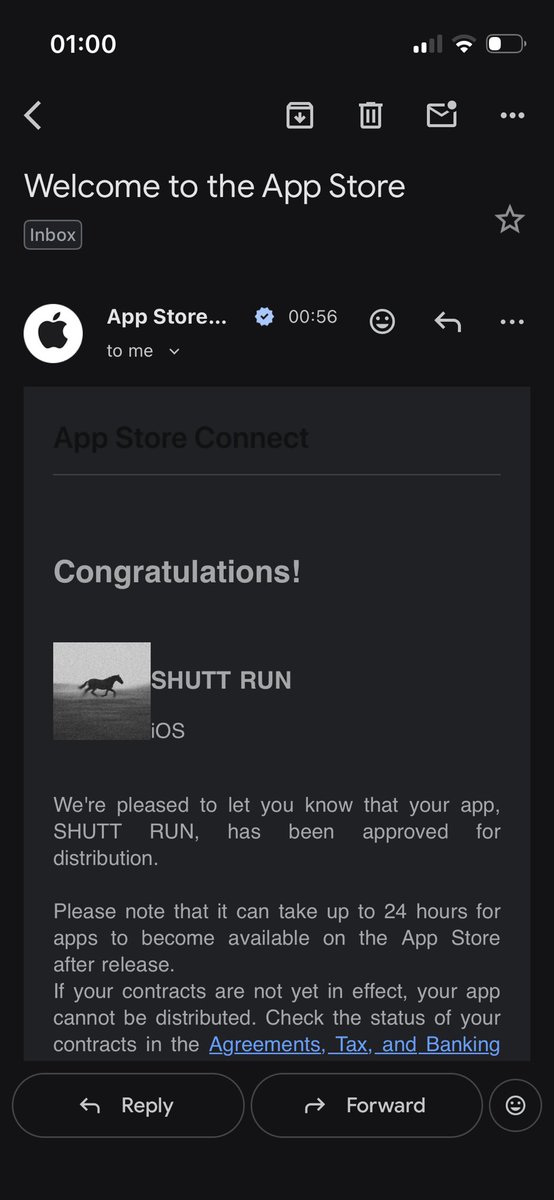Star the Welcome to the App Store email
The image size is (554, 1200).
pos(510,219)
